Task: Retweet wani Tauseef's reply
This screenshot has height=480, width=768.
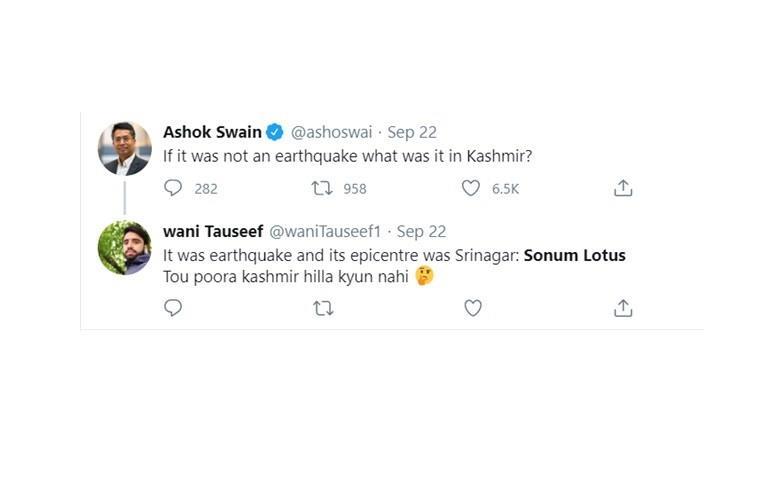Action: pyautogui.click(x=322, y=308)
